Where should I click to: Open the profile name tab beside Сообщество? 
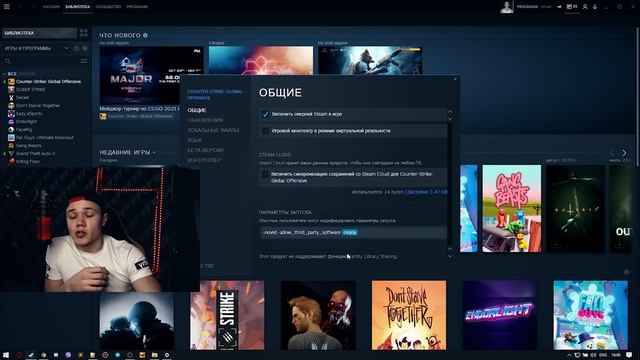[x=137, y=7]
